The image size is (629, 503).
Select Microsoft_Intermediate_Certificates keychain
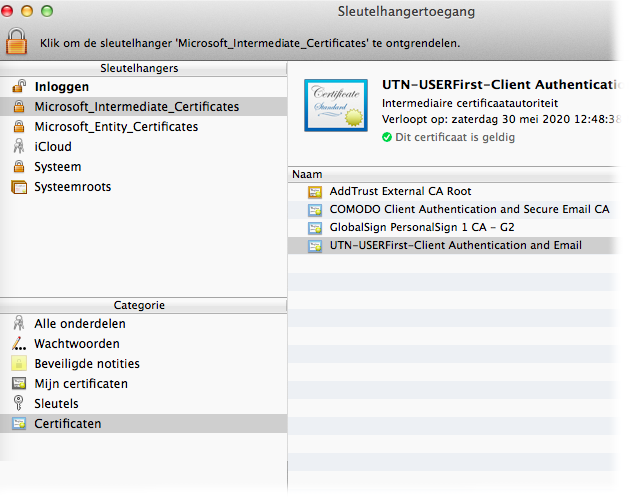pyautogui.click(x=144, y=107)
